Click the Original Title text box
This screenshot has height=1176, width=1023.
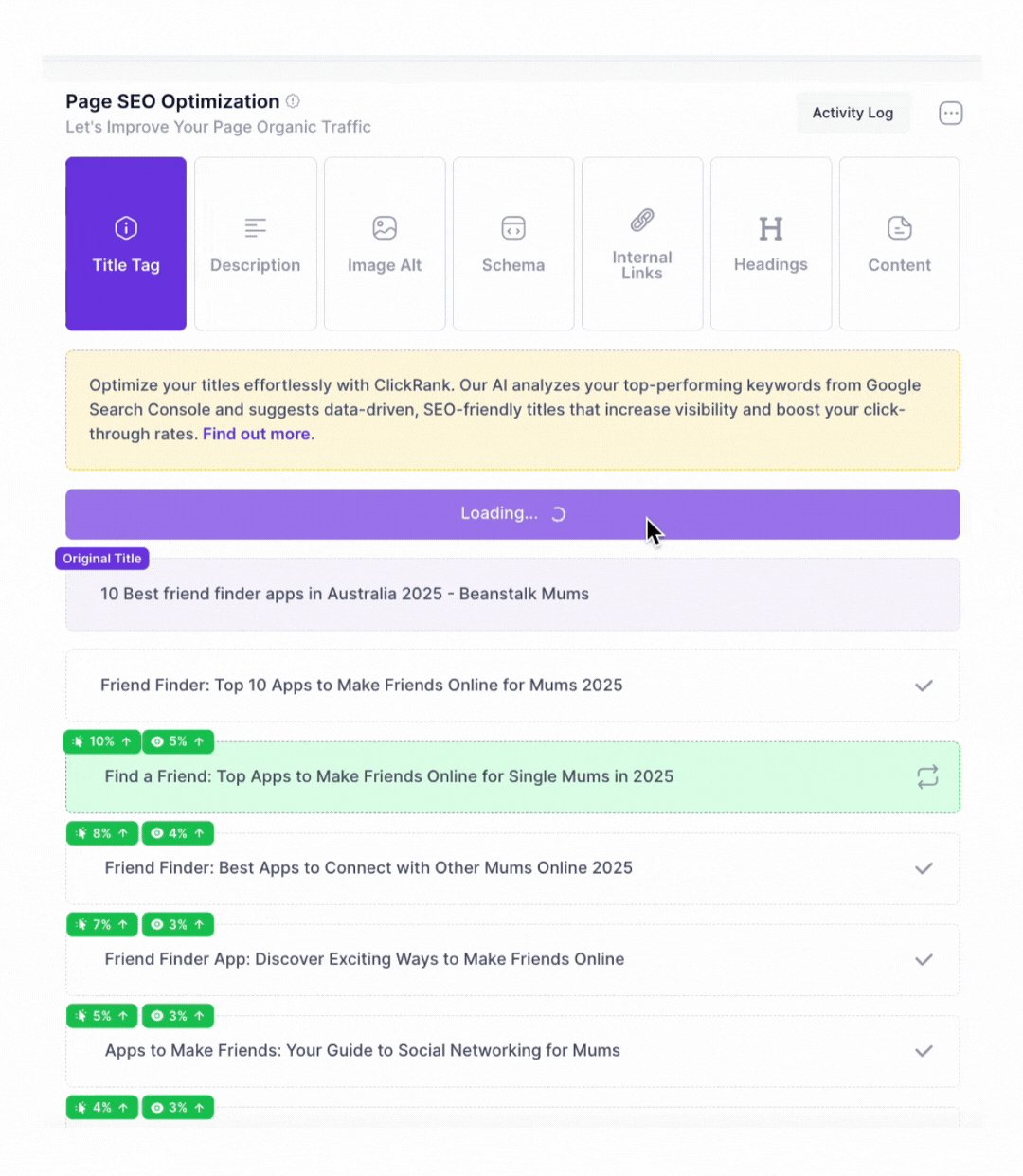(x=511, y=595)
